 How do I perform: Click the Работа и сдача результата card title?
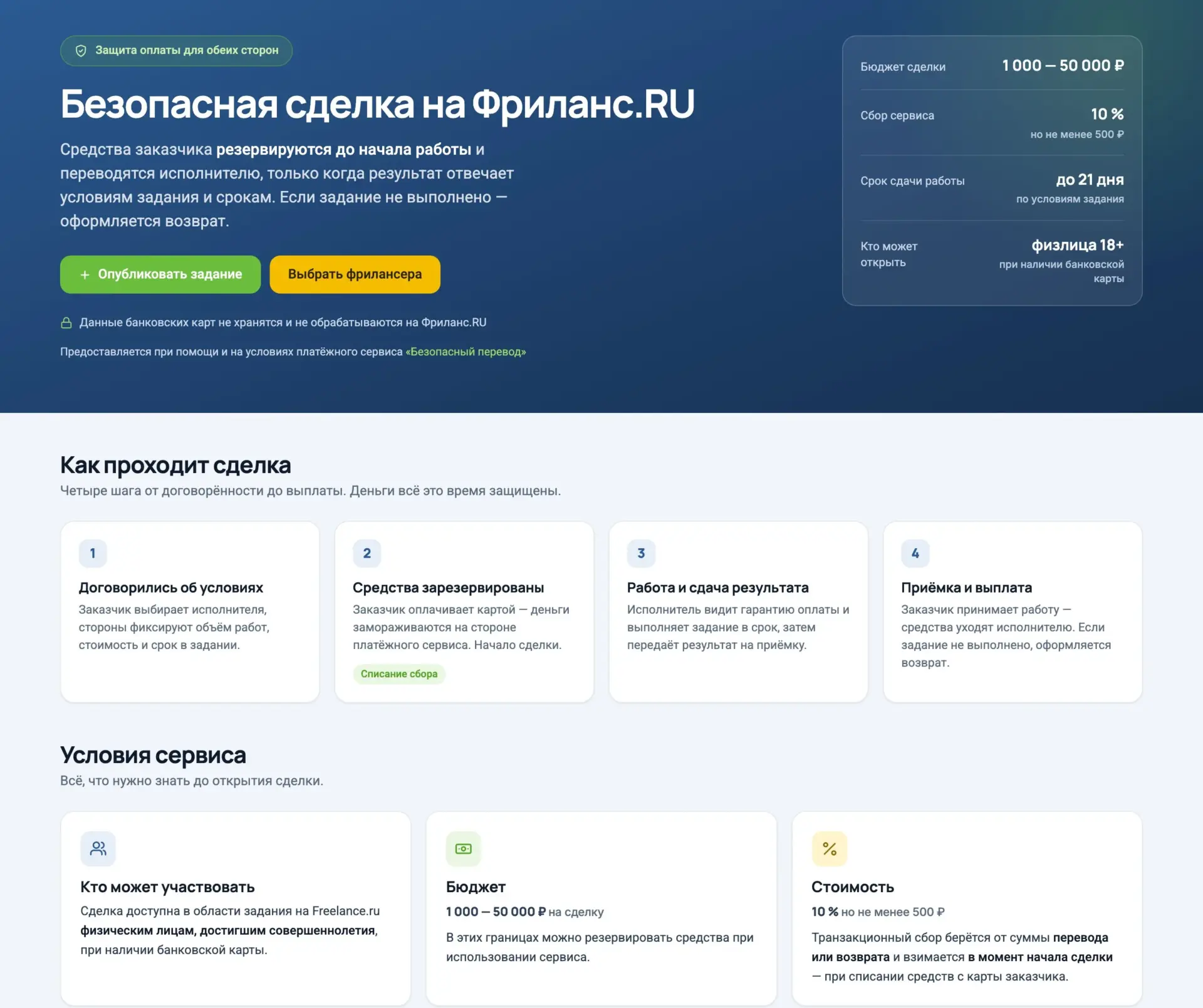point(717,588)
